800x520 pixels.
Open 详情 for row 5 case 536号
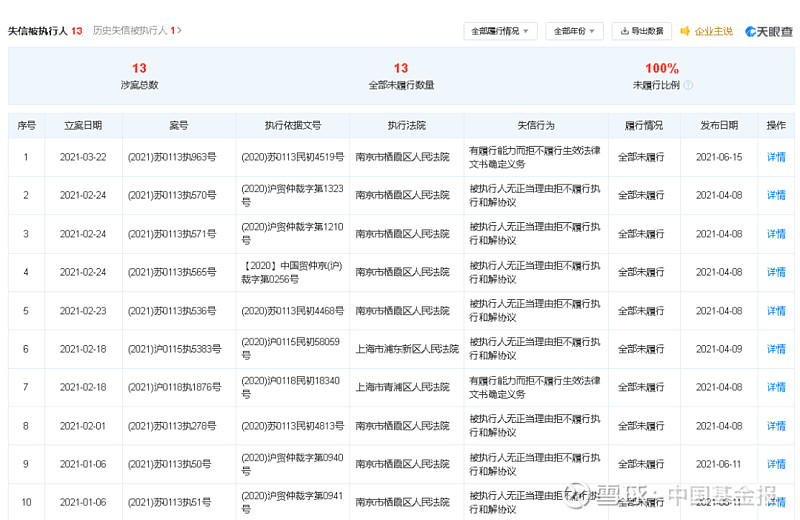[776, 311]
